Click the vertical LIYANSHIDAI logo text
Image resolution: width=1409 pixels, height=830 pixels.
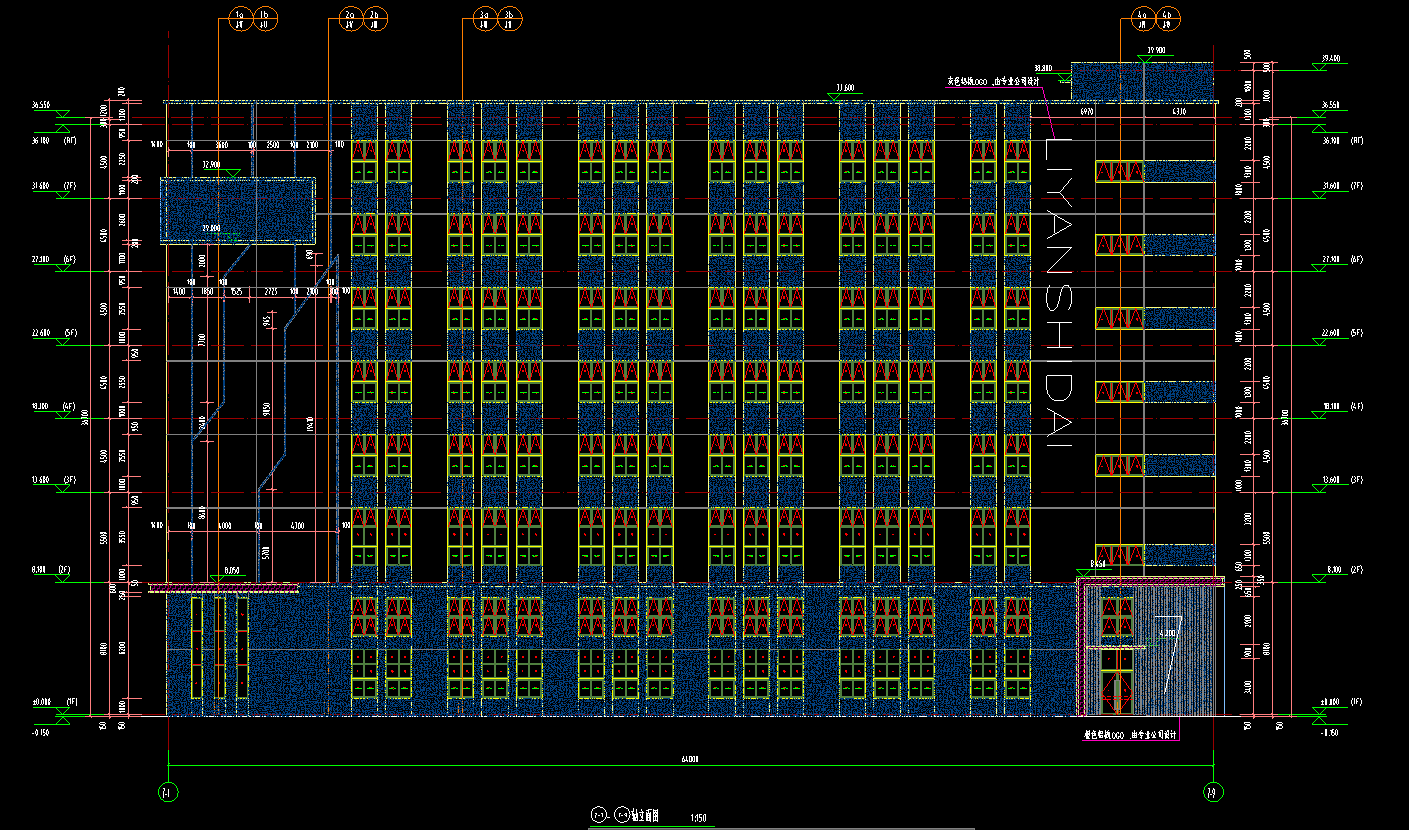(1059, 291)
